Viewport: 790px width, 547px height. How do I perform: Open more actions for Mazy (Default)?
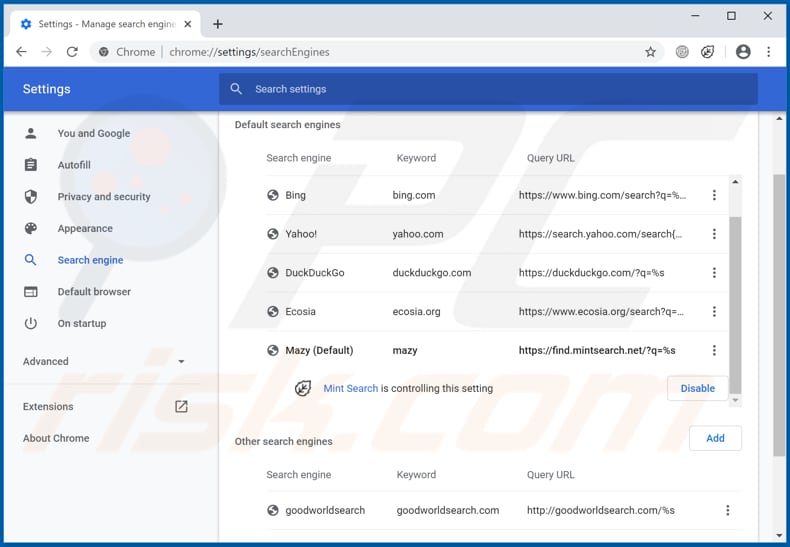pos(714,351)
